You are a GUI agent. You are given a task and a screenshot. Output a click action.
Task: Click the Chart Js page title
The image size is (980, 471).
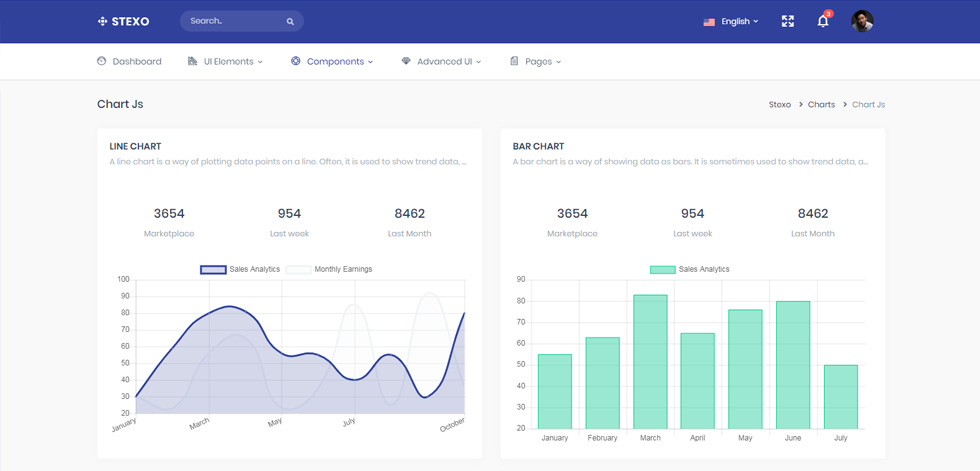pos(120,104)
